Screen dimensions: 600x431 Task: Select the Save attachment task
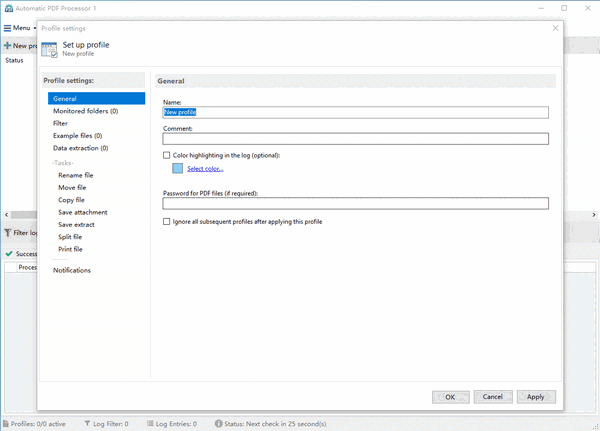tap(83, 212)
